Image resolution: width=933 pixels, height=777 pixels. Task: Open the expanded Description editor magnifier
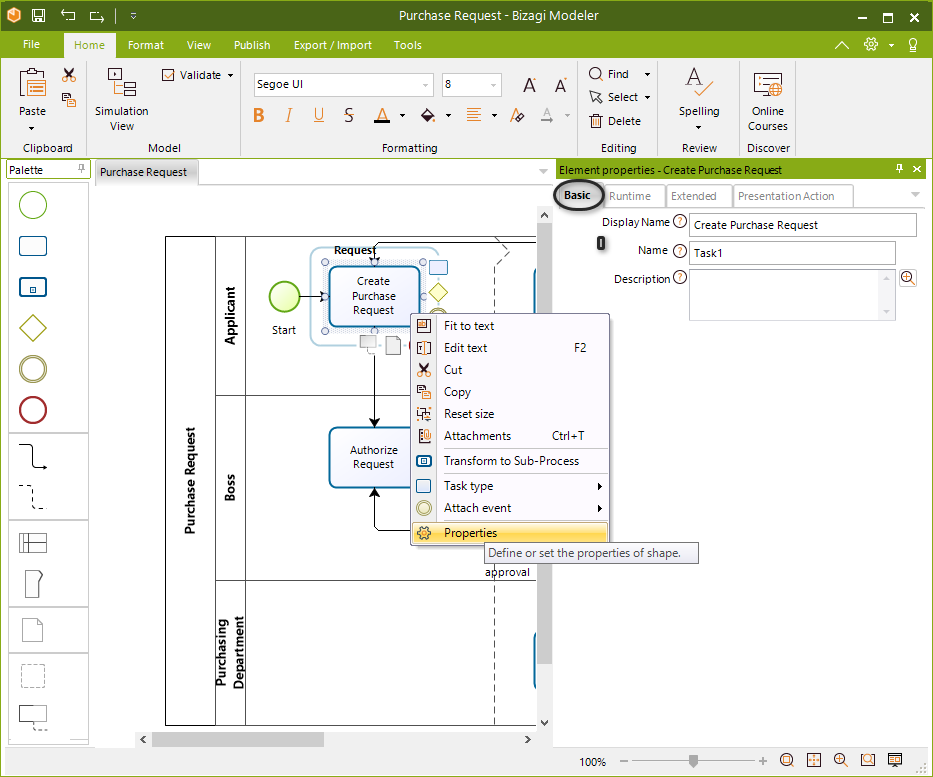907,278
